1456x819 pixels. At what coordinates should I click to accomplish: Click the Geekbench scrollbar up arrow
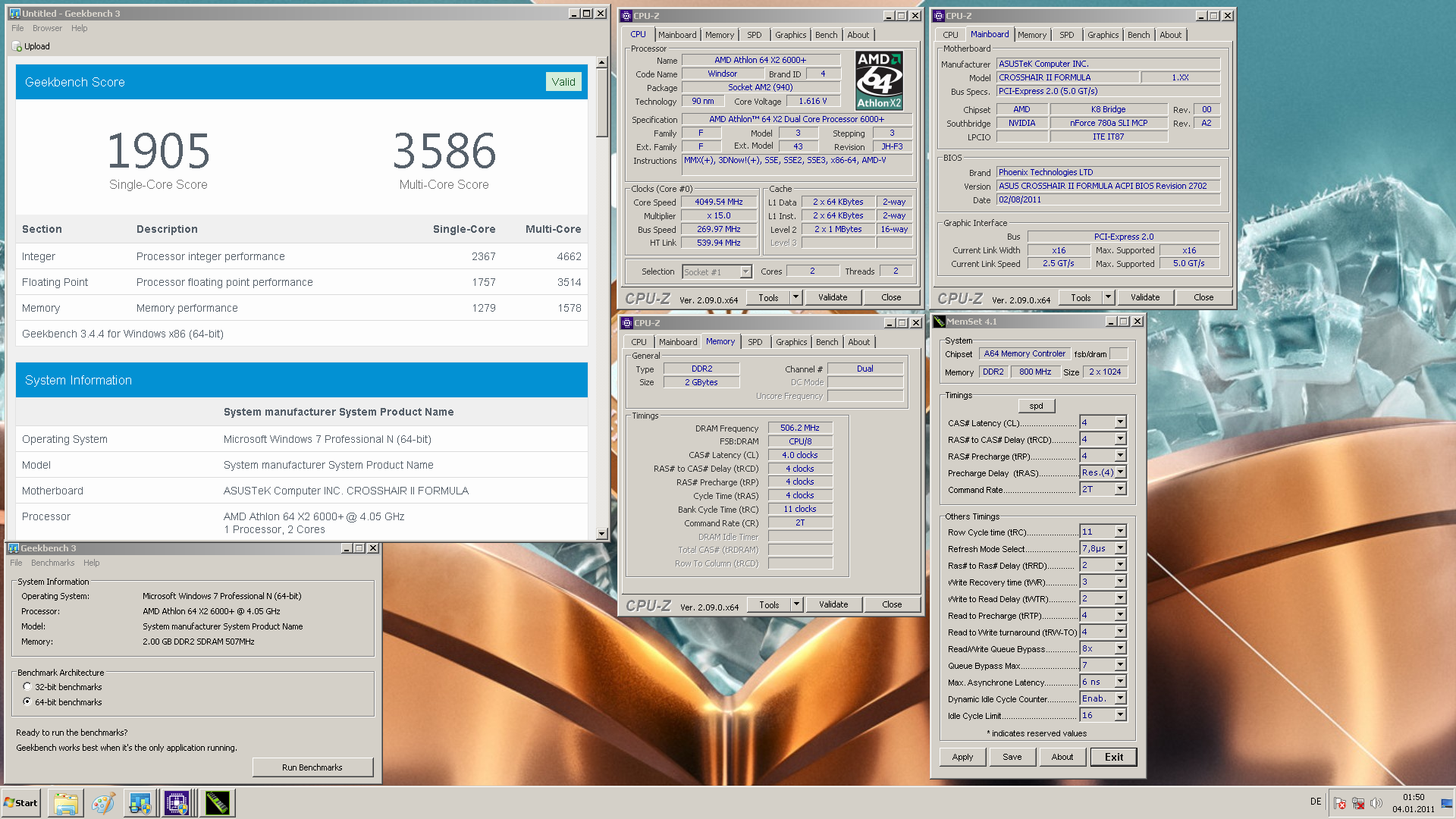point(601,63)
